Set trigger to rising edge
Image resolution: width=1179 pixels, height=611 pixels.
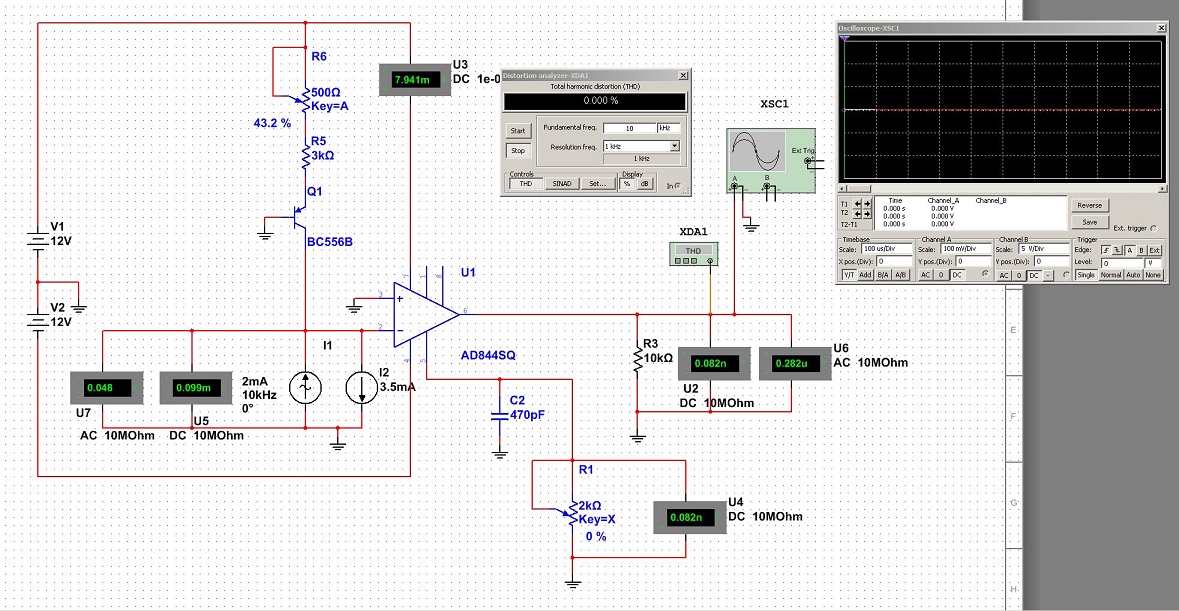(x=1106, y=250)
